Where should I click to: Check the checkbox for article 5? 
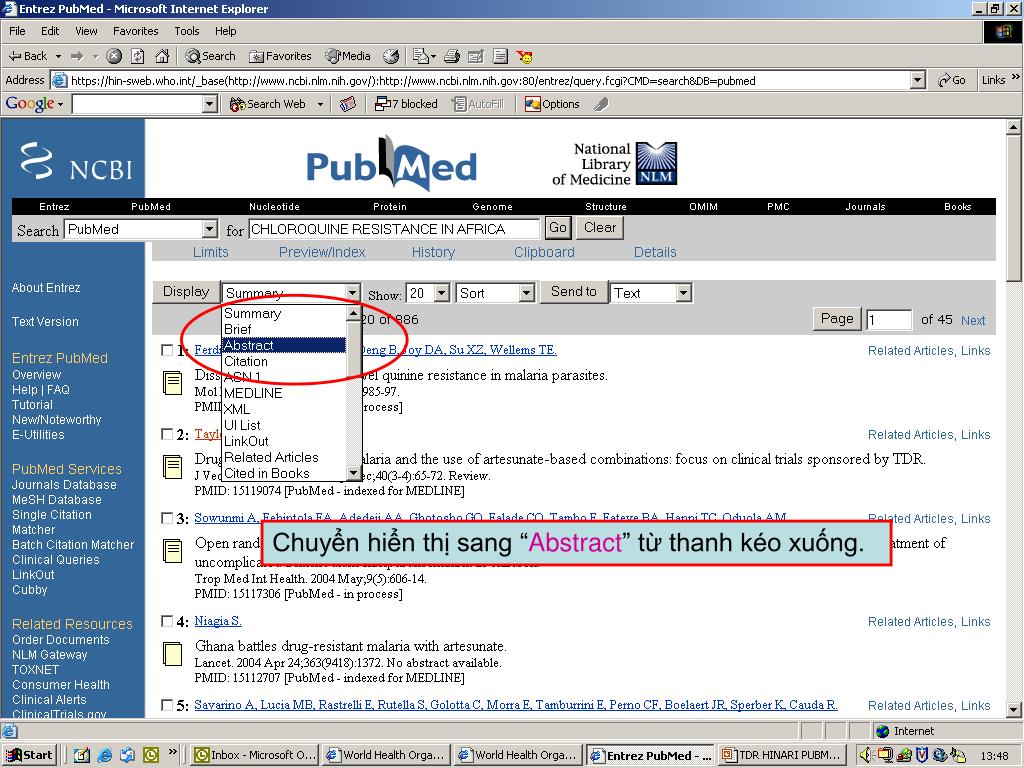point(167,705)
